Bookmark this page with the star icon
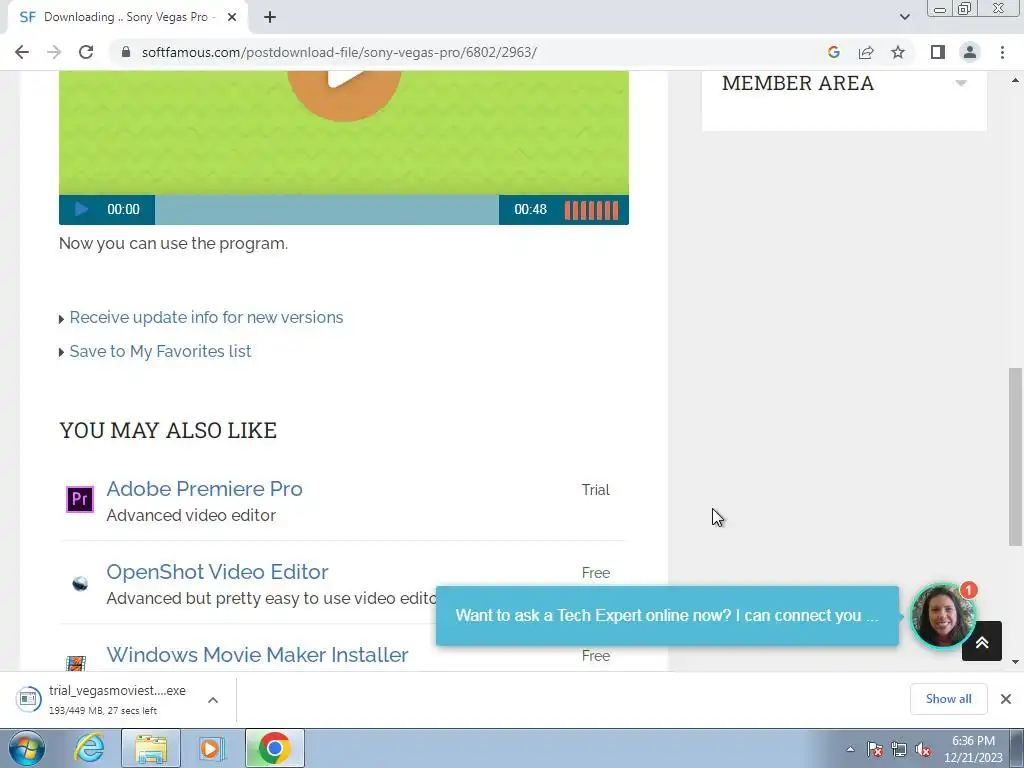Screen dimensions: 1024x768 [898, 52]
